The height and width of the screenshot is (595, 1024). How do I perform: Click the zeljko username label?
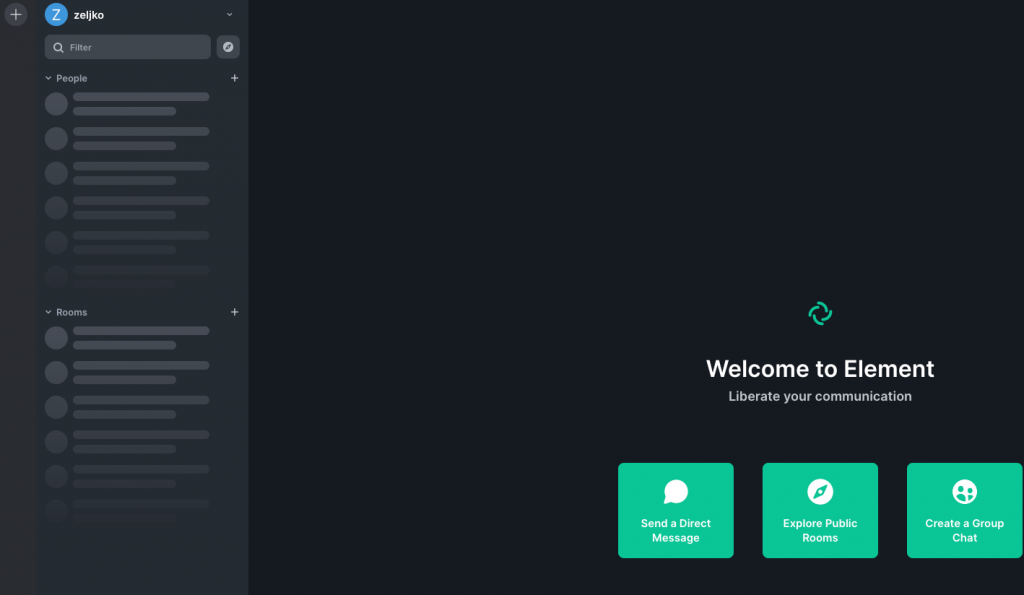coord(89,15)
